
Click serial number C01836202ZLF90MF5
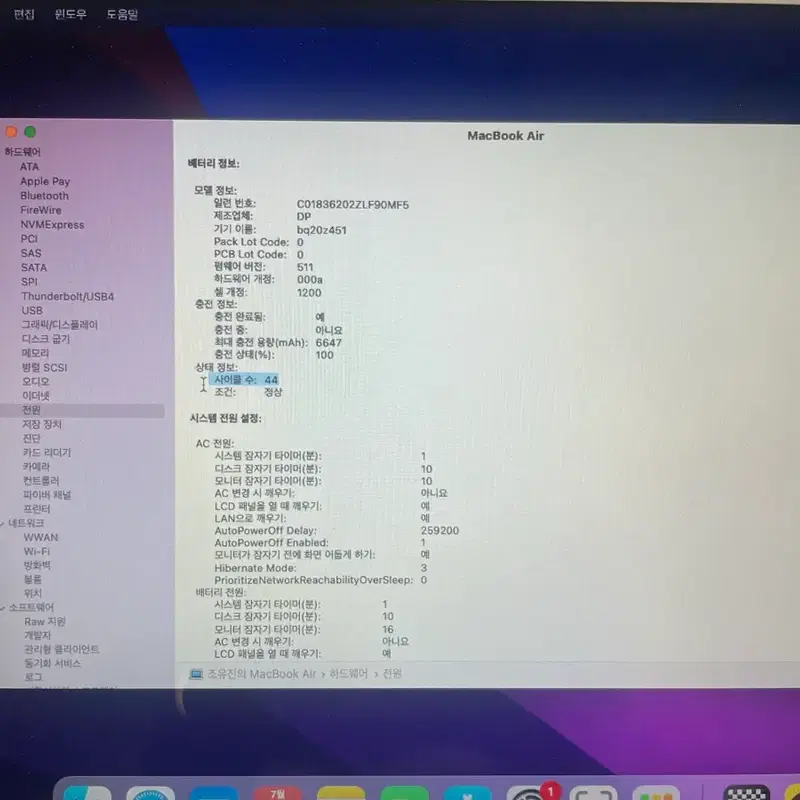pyautogui.click(x=353, y=205)
